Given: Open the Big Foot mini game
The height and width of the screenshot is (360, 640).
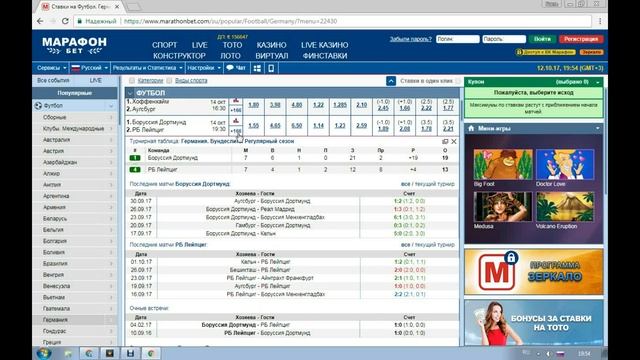Looking at the screenshot, I should pyautogui.click(x=503, y=164).
